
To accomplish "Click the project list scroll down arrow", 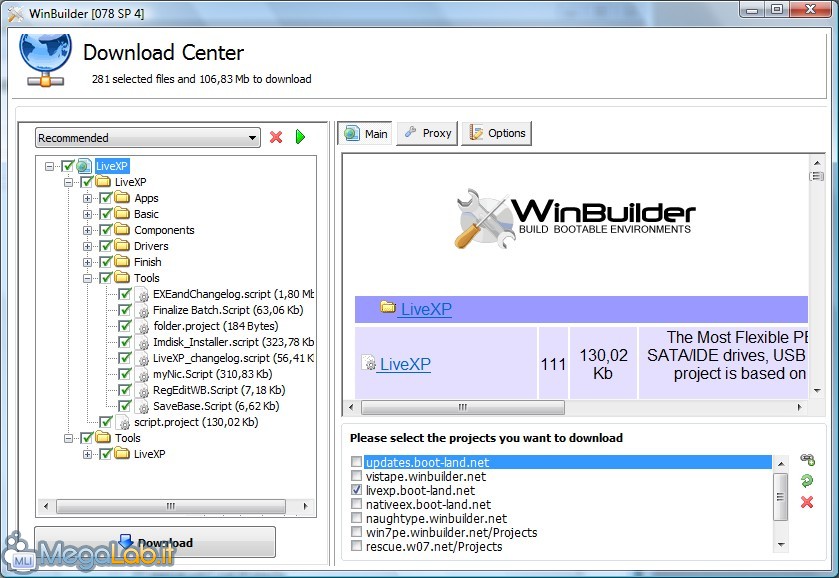I will pos(781,545).
